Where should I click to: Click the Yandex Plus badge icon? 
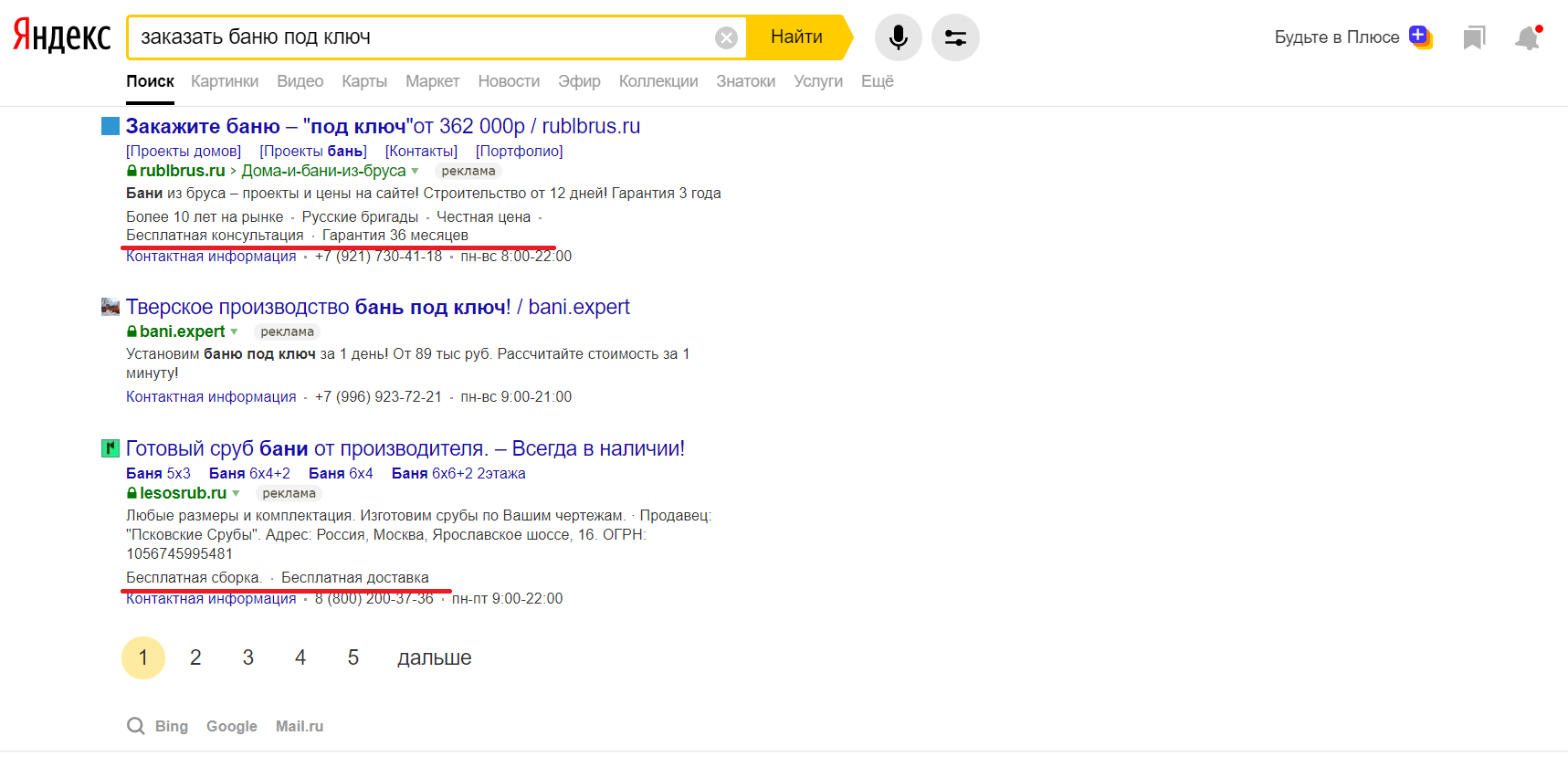pyautogui.click(x=1420, y=37)
